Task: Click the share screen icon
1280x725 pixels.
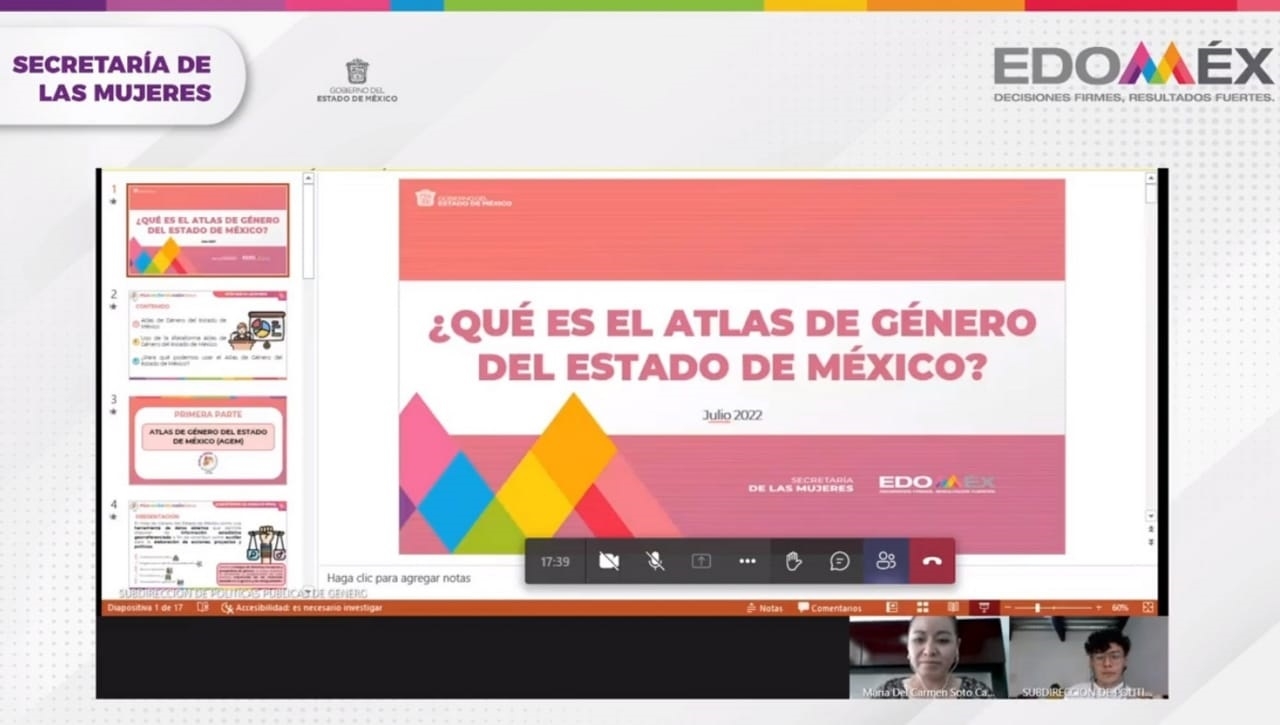Action: tap(701, 561)
